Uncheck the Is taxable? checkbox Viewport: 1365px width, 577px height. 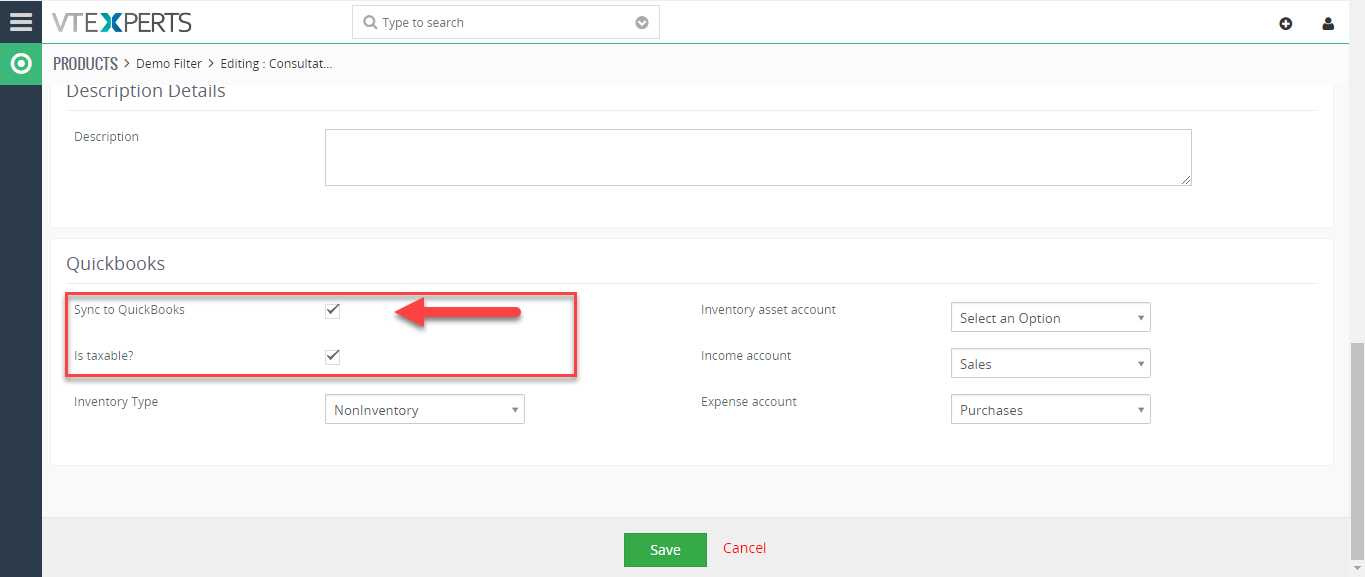pos(333,356)
